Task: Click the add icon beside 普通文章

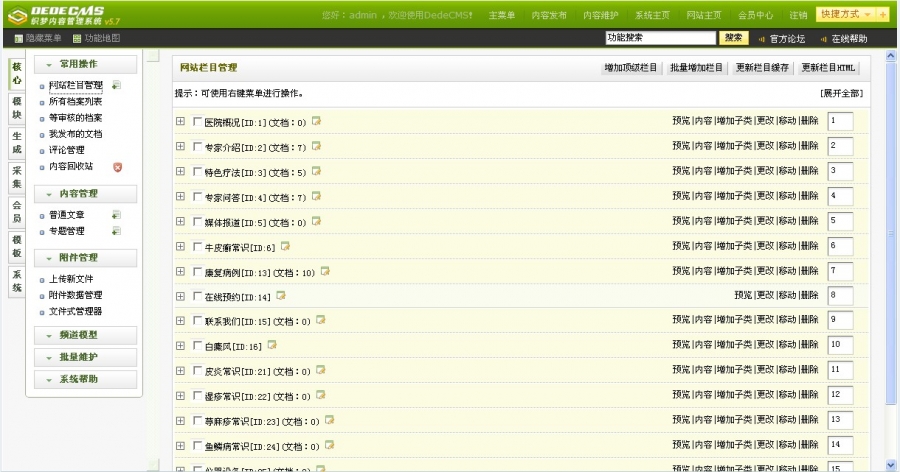Action: click(x=116, y=215)
